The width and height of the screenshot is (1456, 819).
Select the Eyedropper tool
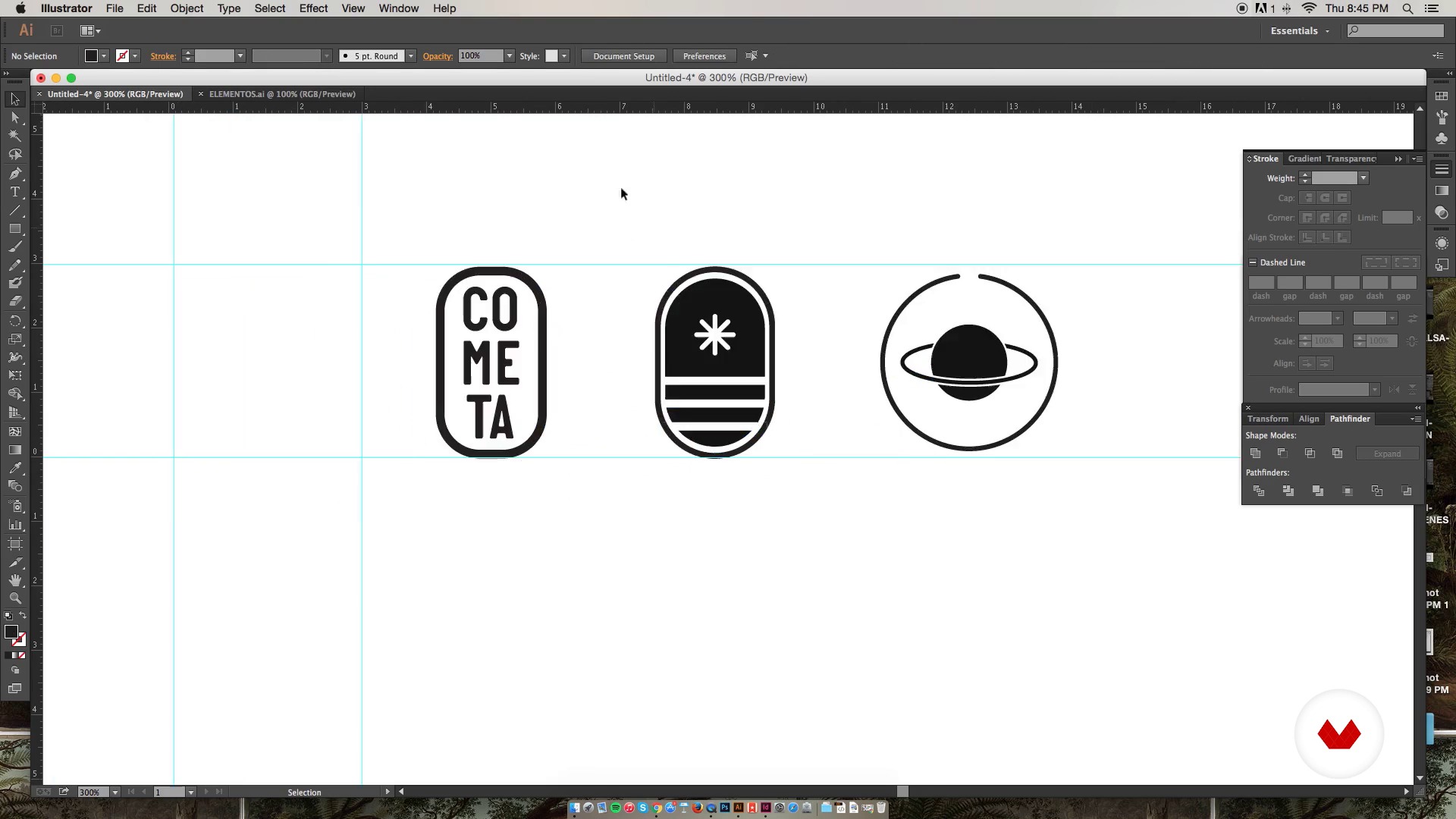click(x=14, y=468)
